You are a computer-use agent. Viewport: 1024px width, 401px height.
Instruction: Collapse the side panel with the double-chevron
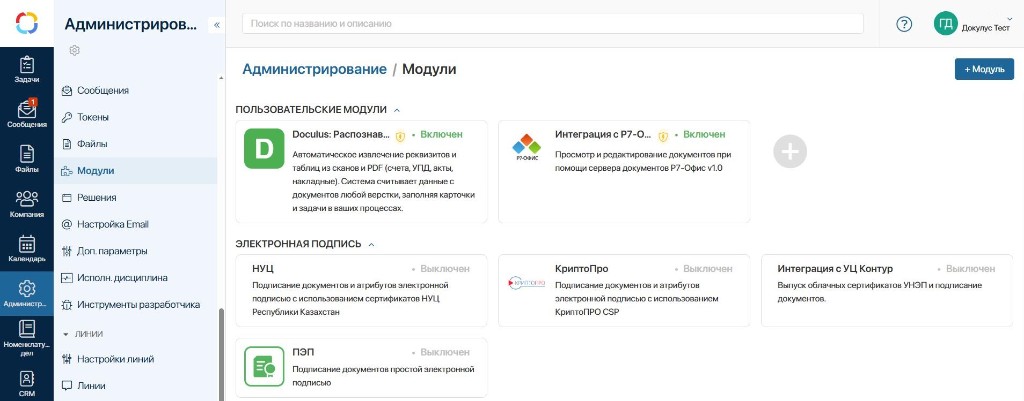tap(217, 25)
